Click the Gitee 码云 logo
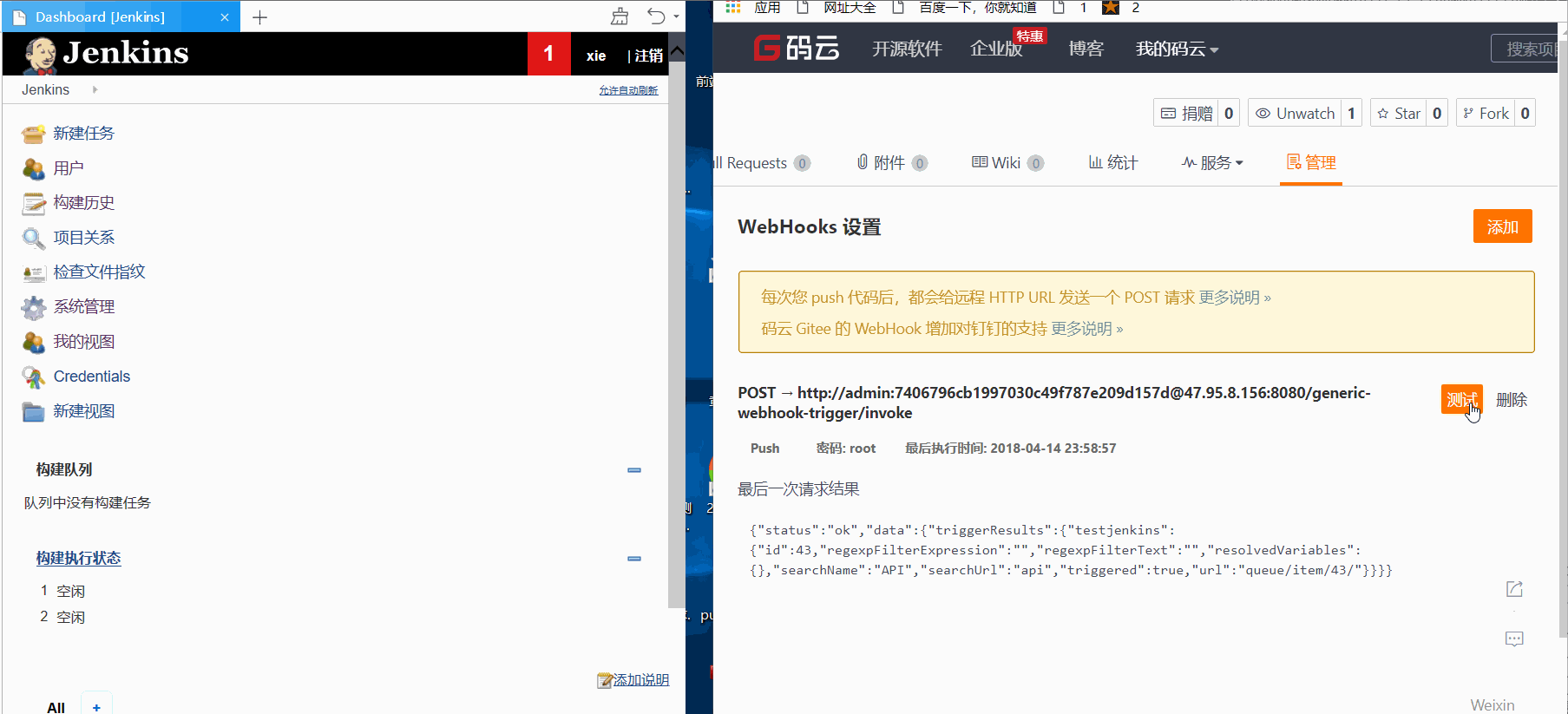The image size is (1568, 714). pos(797,48)
